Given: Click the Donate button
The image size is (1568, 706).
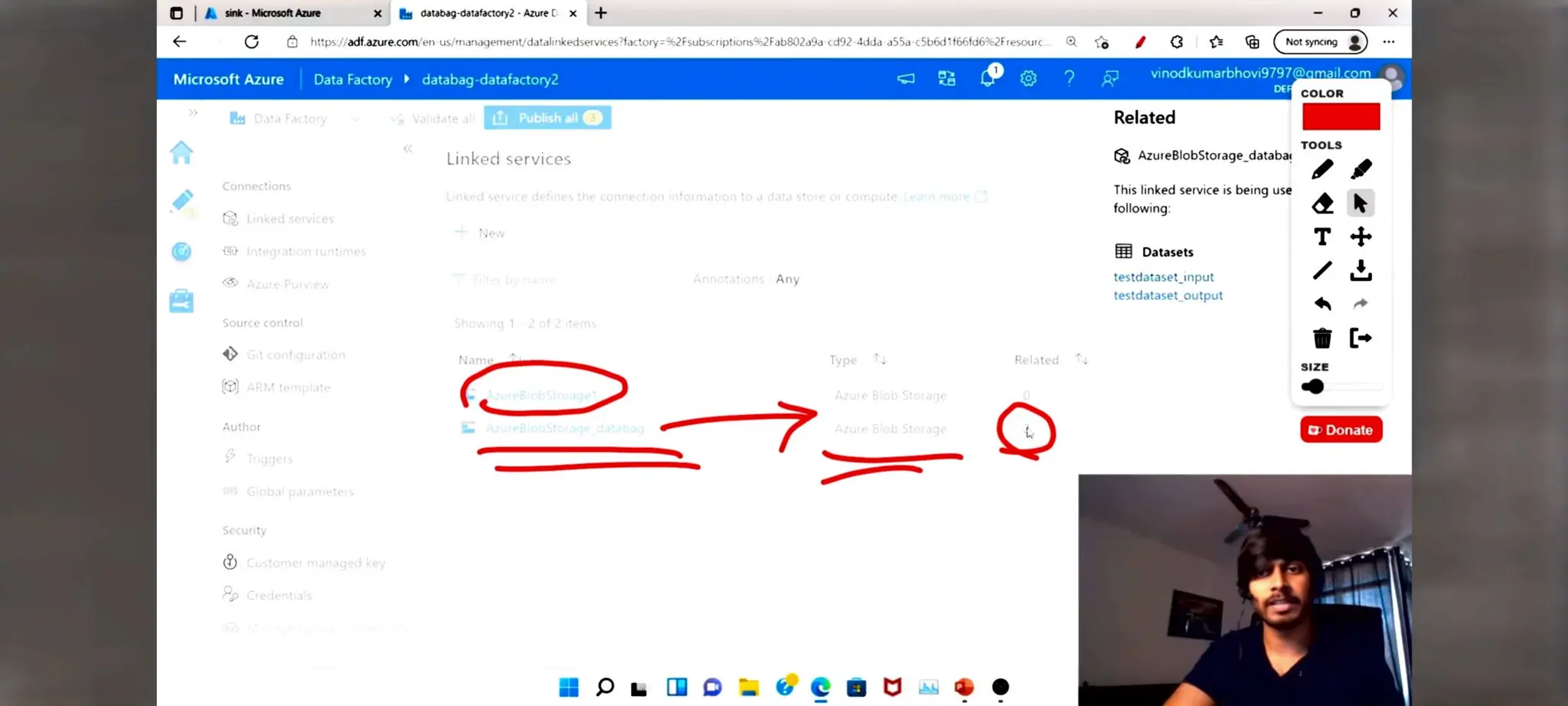Looking at the screenshot, I should 1341,430.
